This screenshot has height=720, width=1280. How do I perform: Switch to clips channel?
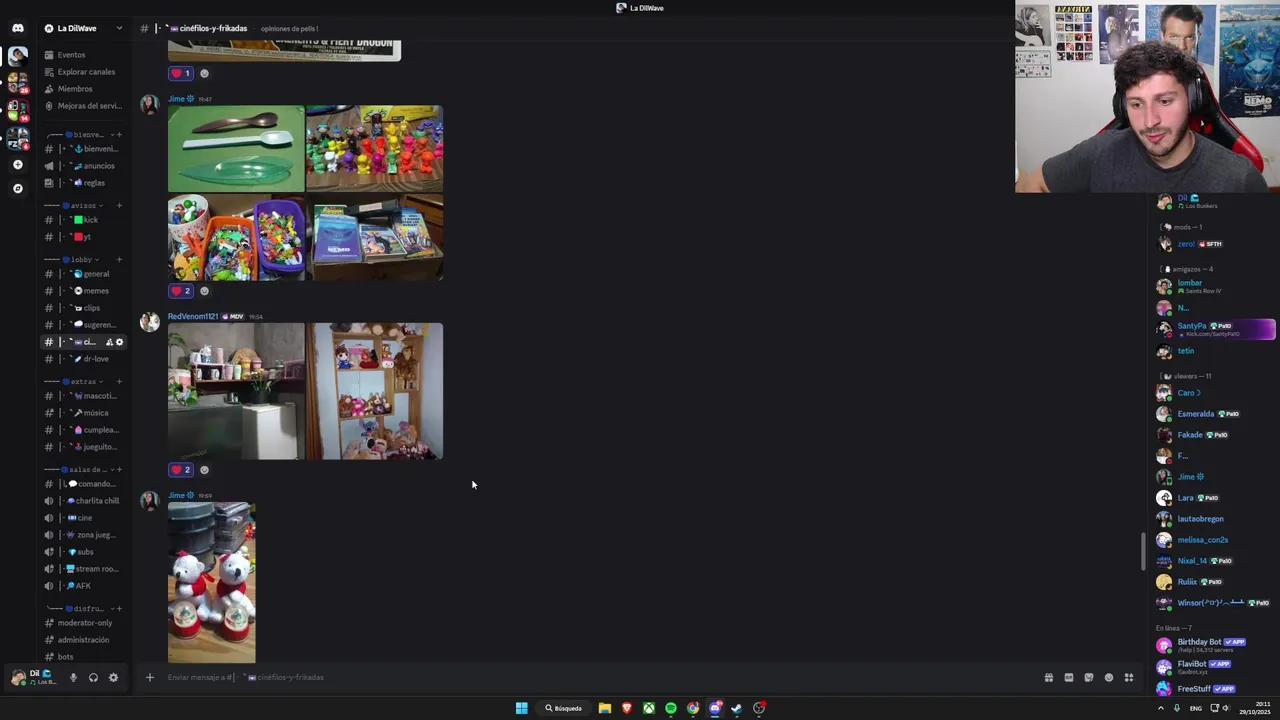84,308
